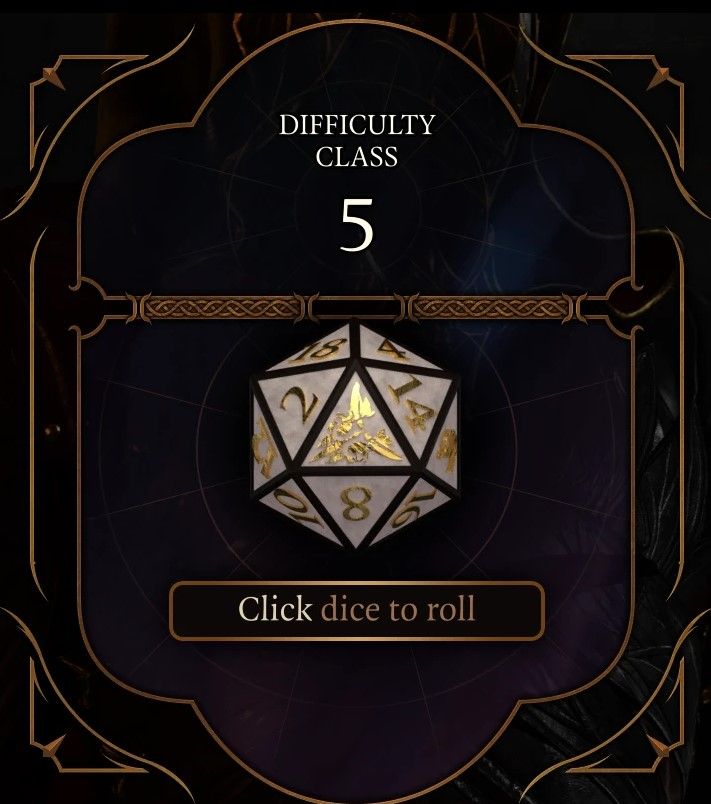The image size is (711, 804).
Task: Click the dark center gap of the divider
Action: tap(355, 308)
